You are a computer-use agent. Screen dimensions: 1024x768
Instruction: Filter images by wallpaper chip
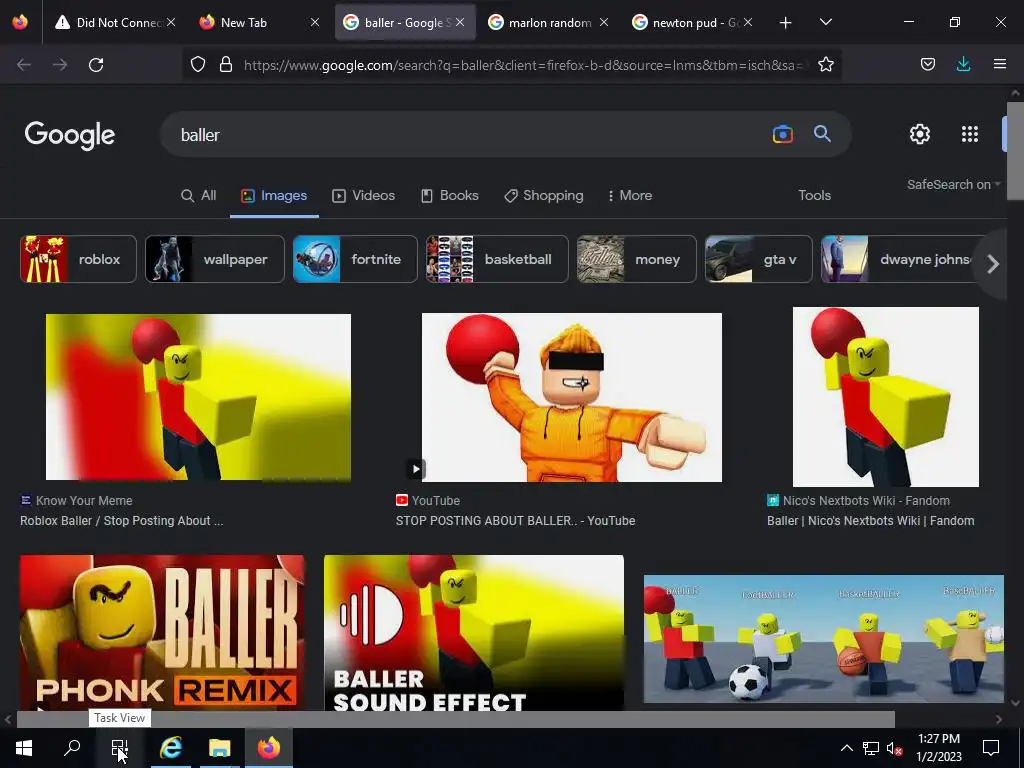click(x=215, y=259)
